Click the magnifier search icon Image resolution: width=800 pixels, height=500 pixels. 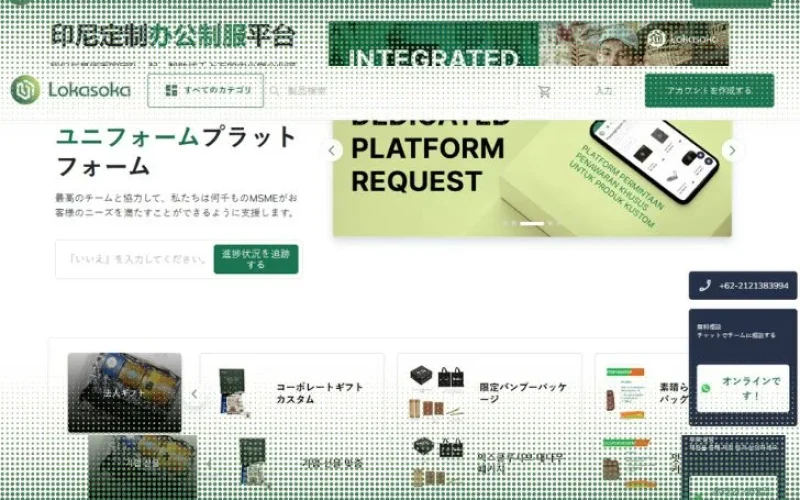[274, 91]
